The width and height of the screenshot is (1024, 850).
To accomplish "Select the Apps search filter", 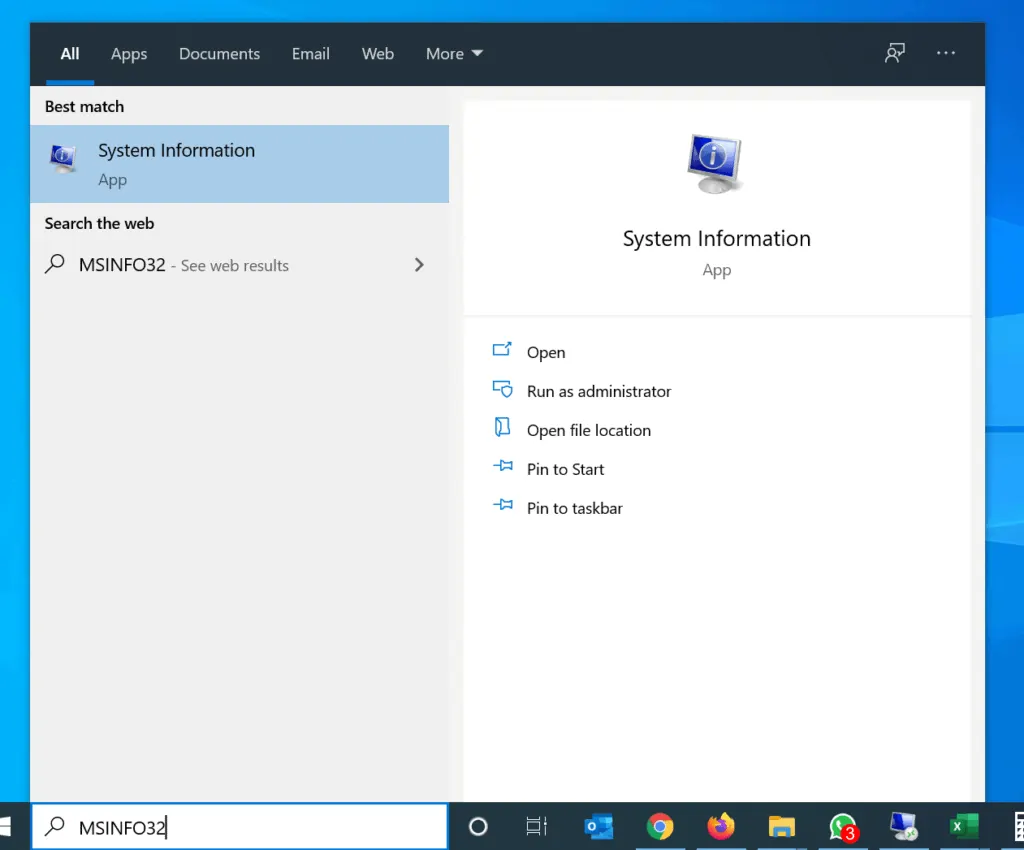I will [x=128, y=54].
